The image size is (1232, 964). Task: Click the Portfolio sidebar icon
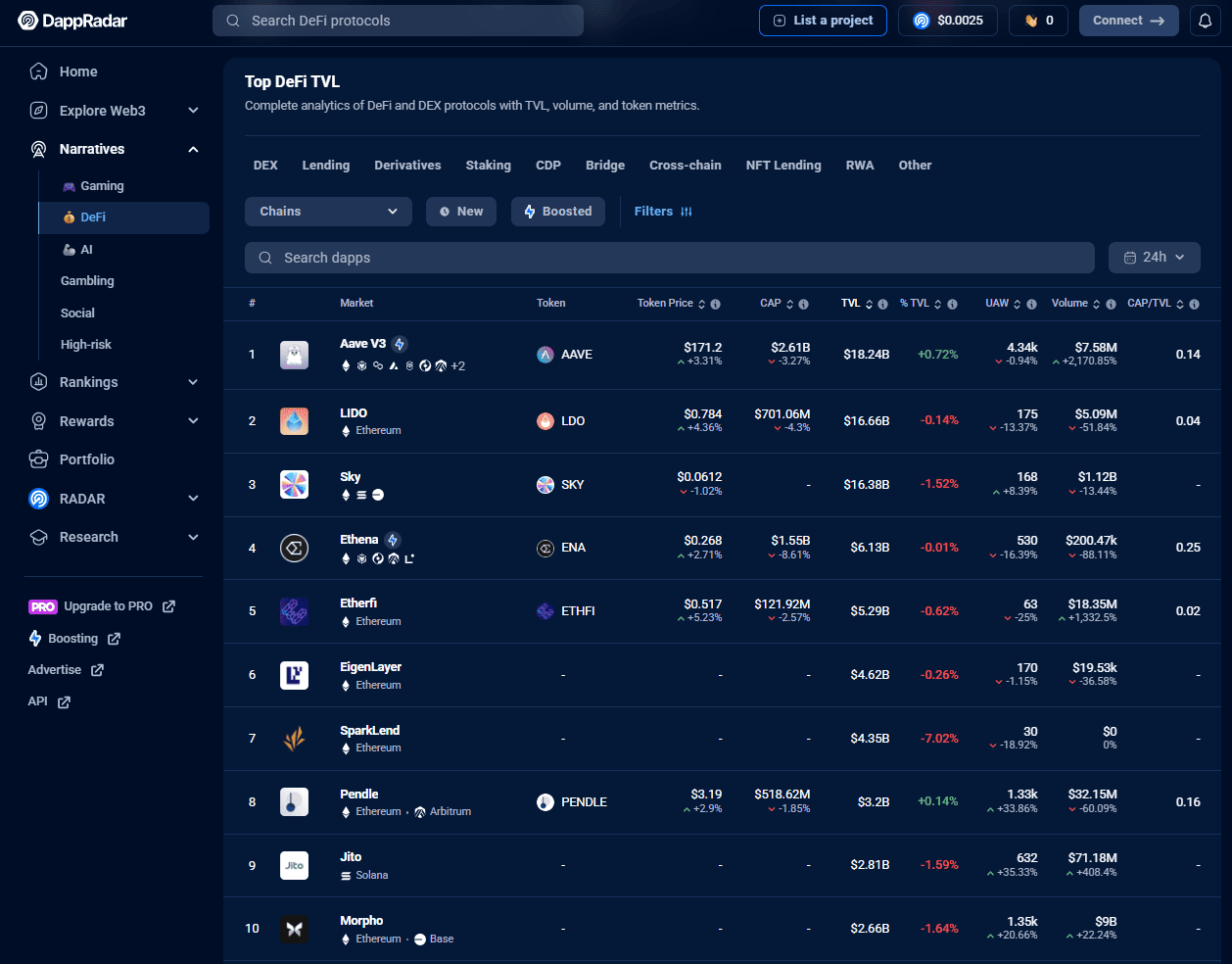[39, 459]
